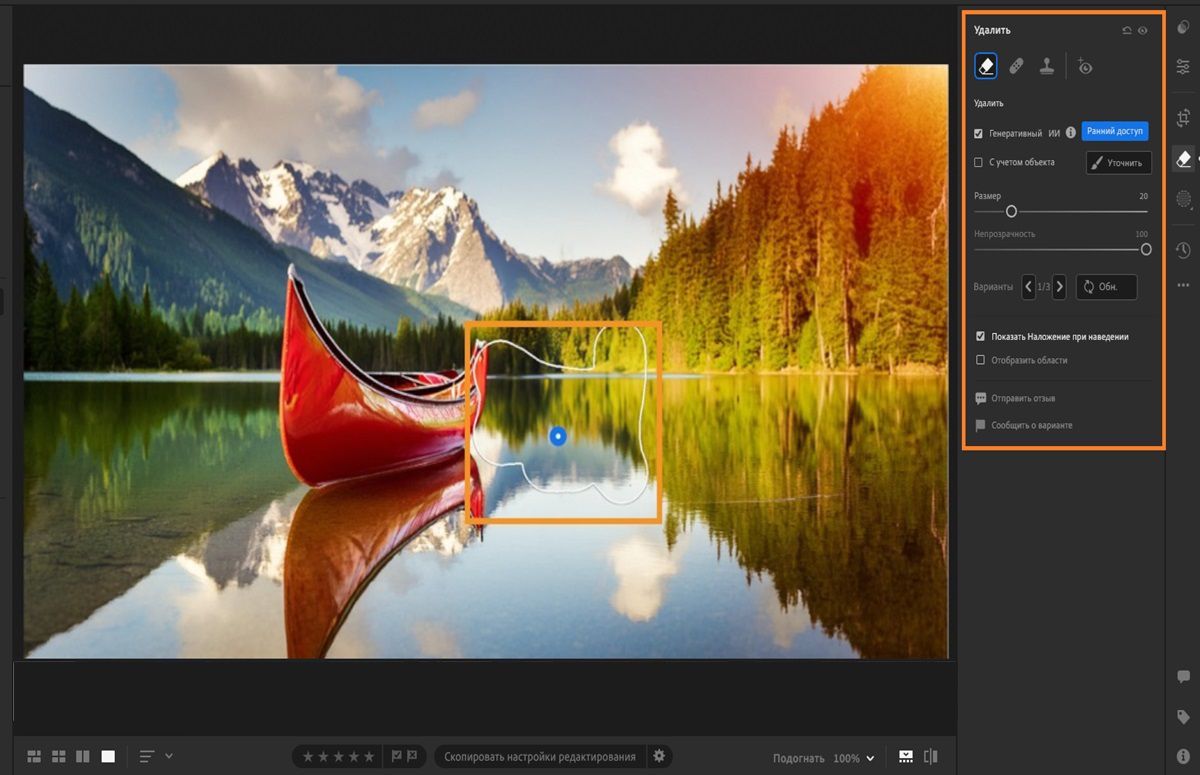This screenshot has height=775, width=1200.
Task: Click Подогнать fit zoom option
Action: 799,758
